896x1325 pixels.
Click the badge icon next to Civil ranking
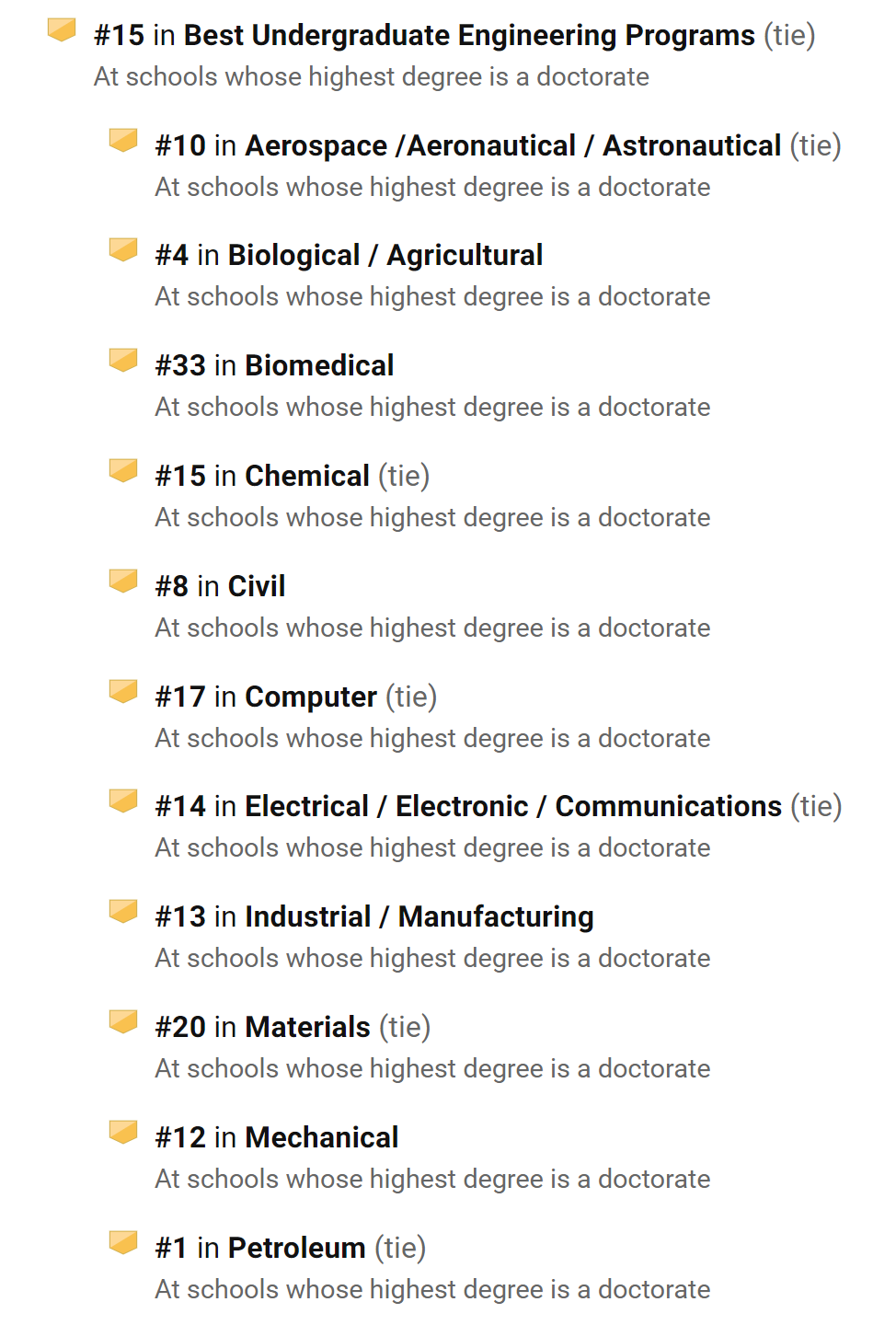[123, 582]
